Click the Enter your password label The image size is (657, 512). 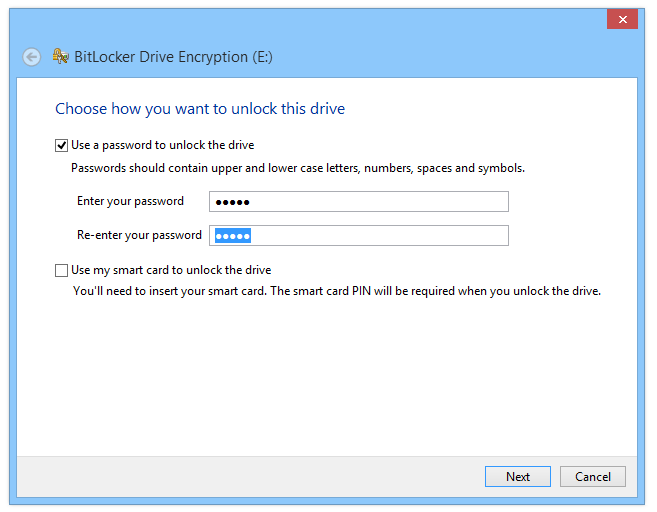(x=130, y=201)
